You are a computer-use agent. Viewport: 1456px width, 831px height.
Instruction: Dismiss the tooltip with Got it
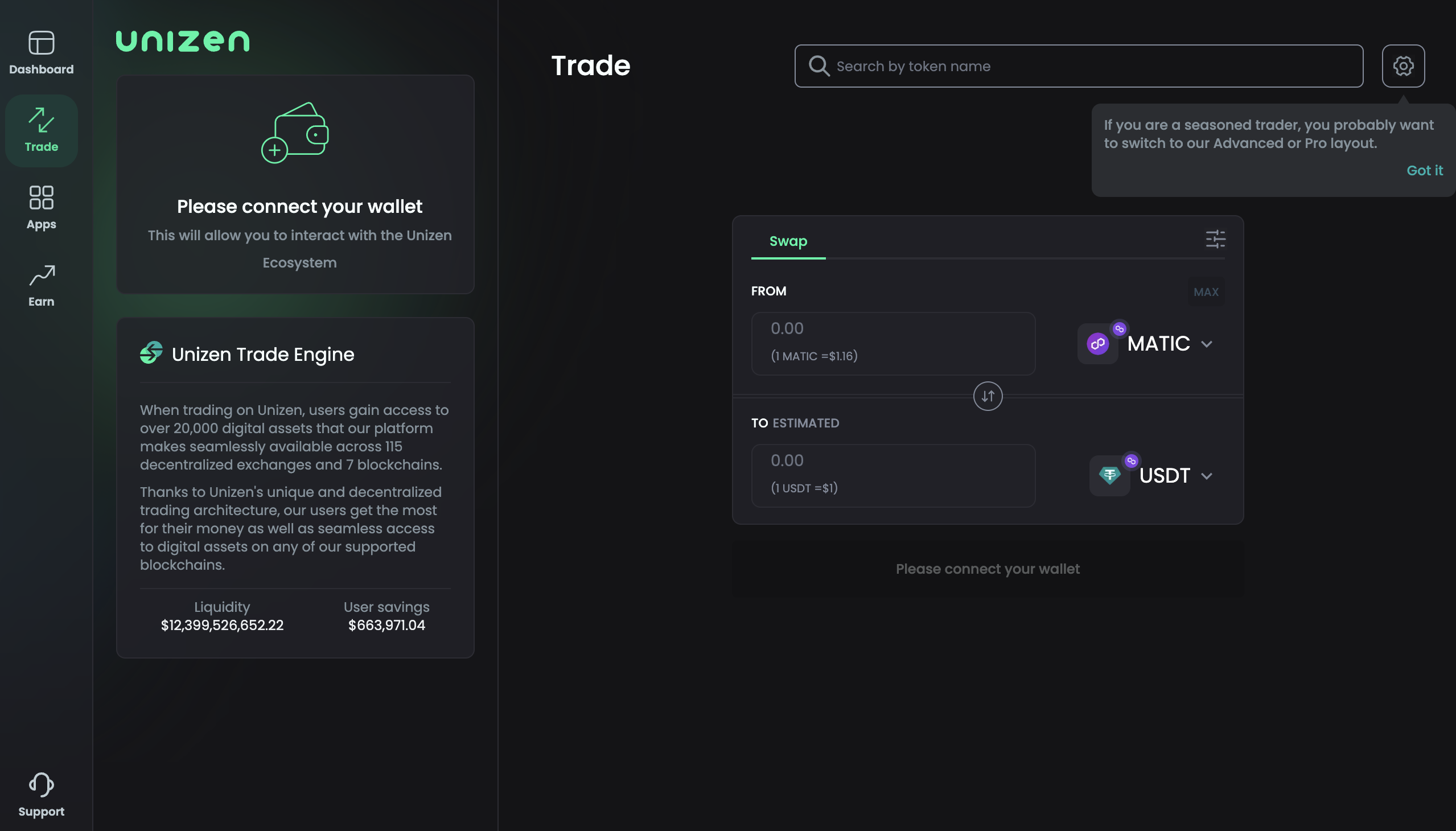point(1424,171)
